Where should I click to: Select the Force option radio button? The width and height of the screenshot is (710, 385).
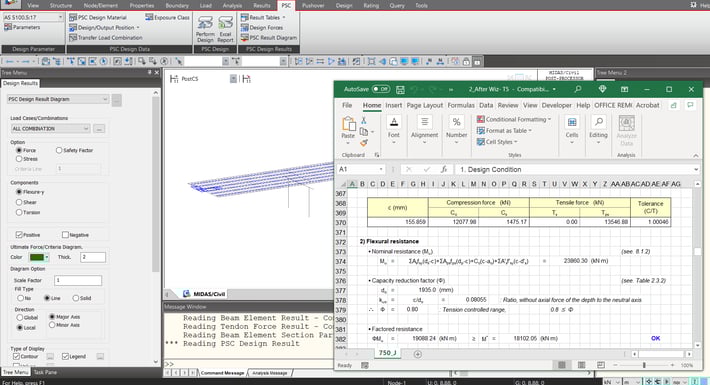19,150
